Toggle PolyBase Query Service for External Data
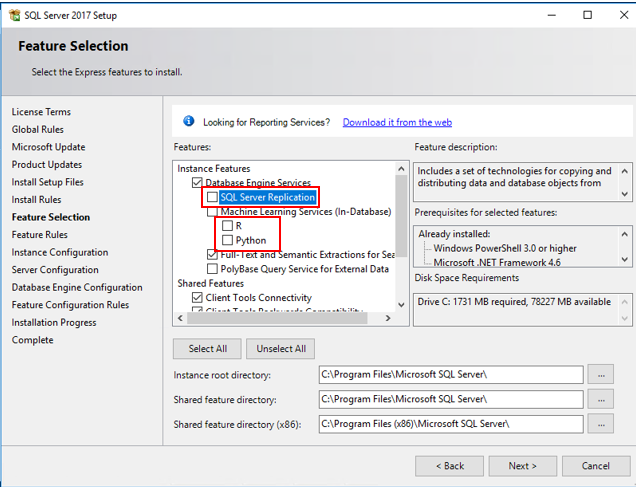Screen dimensions: 636x487 pyautogui.click(x=212, y=269)
